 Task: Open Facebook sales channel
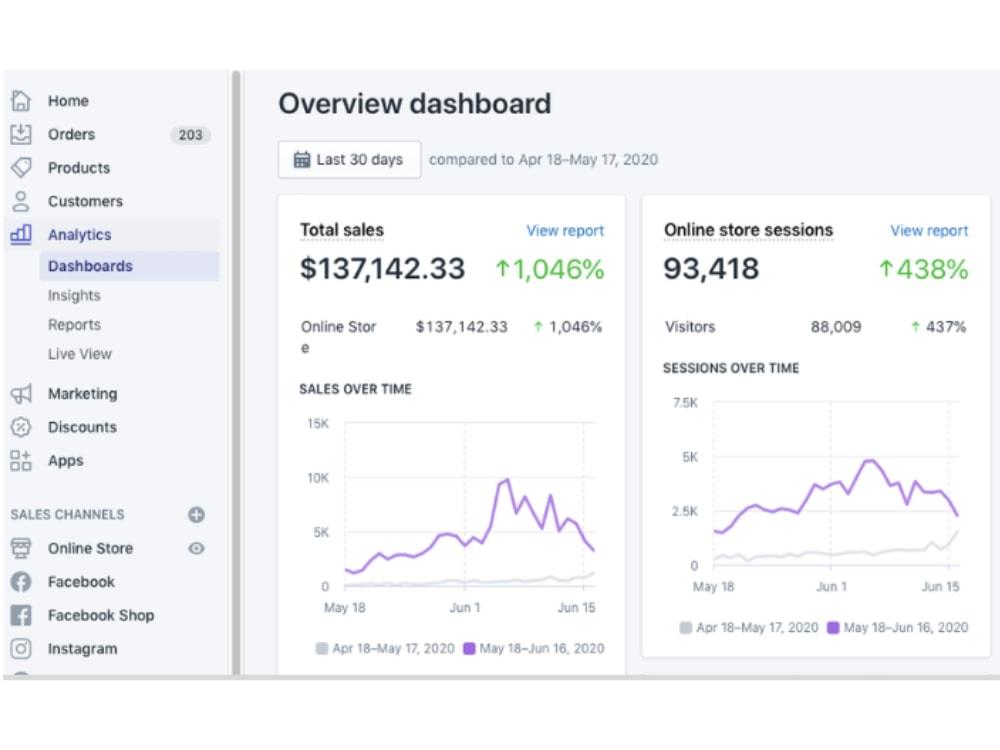click(81, 582)
